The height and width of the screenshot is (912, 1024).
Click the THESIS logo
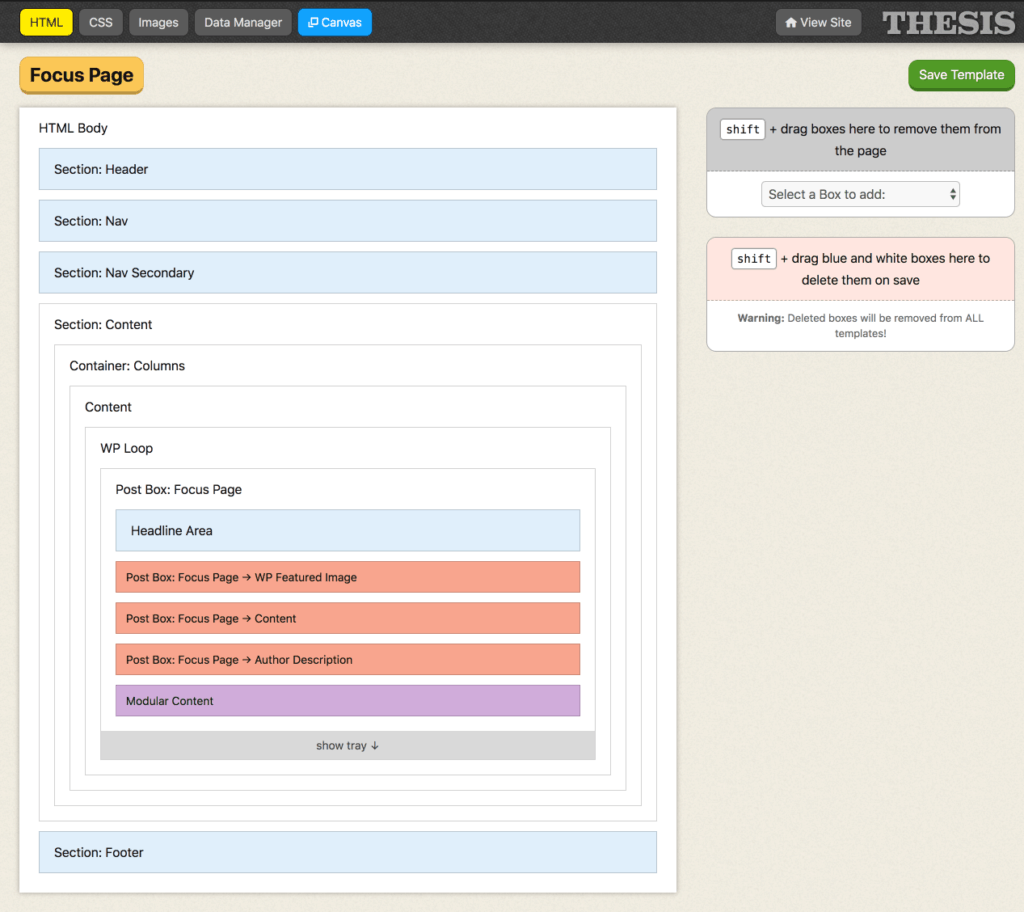click(947, 21)
